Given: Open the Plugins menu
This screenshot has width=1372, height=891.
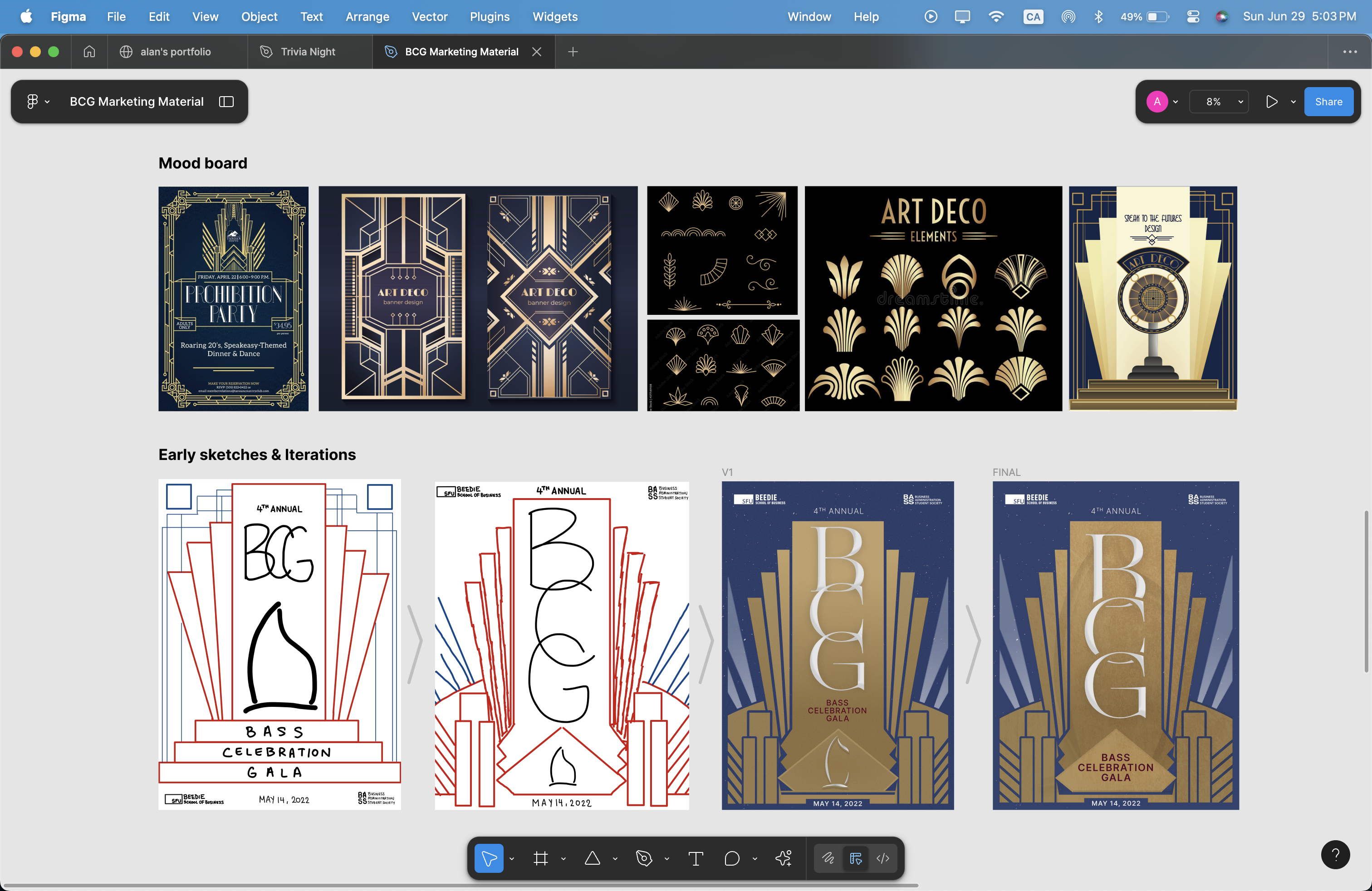Looking at the screenshot, I should [x=490, y=16].
